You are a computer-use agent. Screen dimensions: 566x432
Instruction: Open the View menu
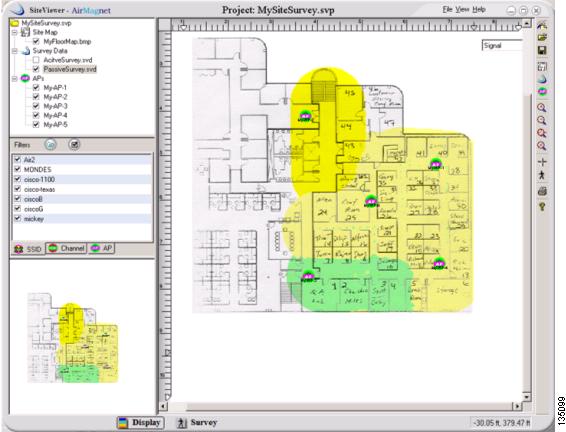click(x=462, y=9)
